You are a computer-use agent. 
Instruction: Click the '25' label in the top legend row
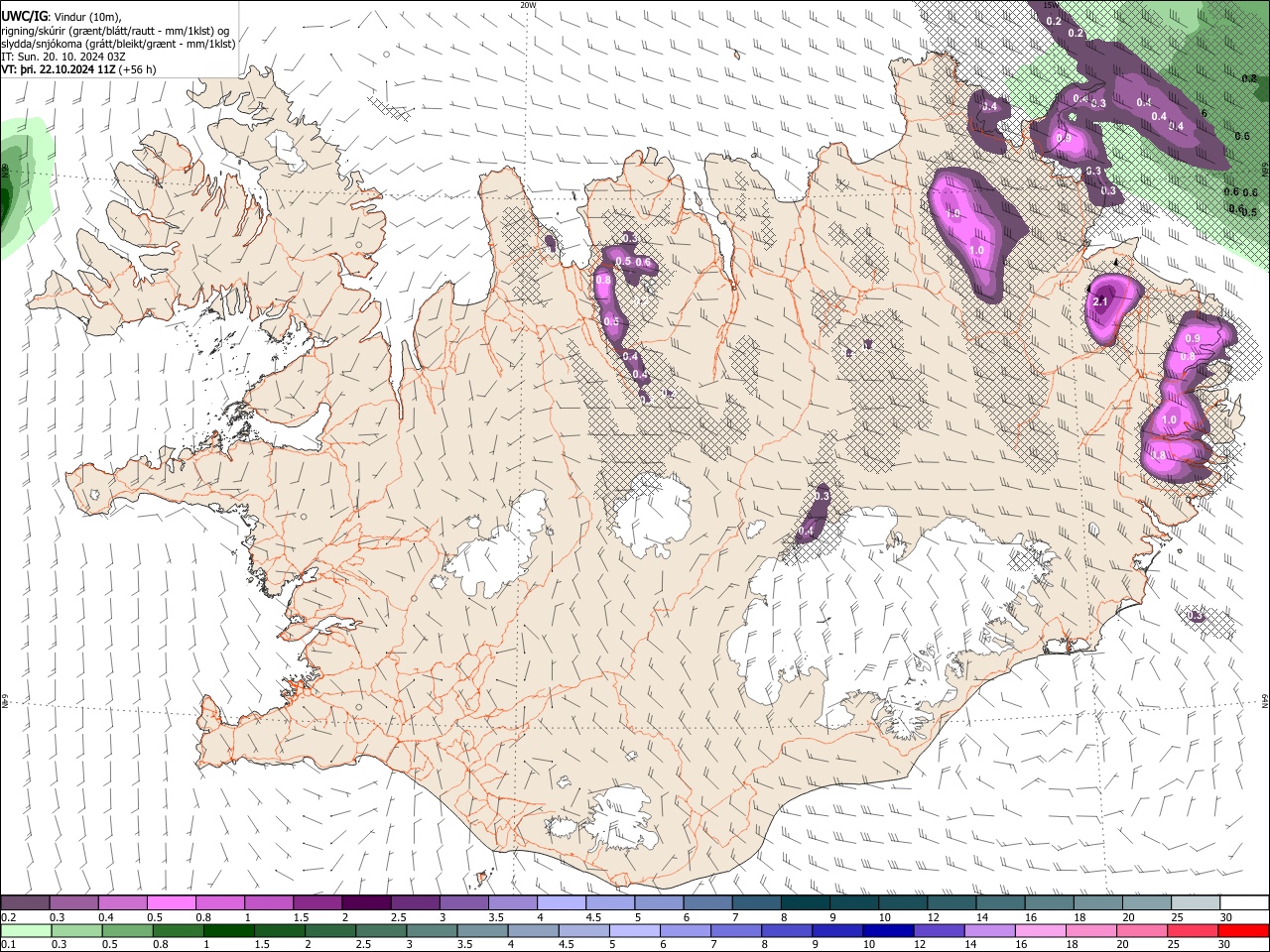(x=1176, y=917)
